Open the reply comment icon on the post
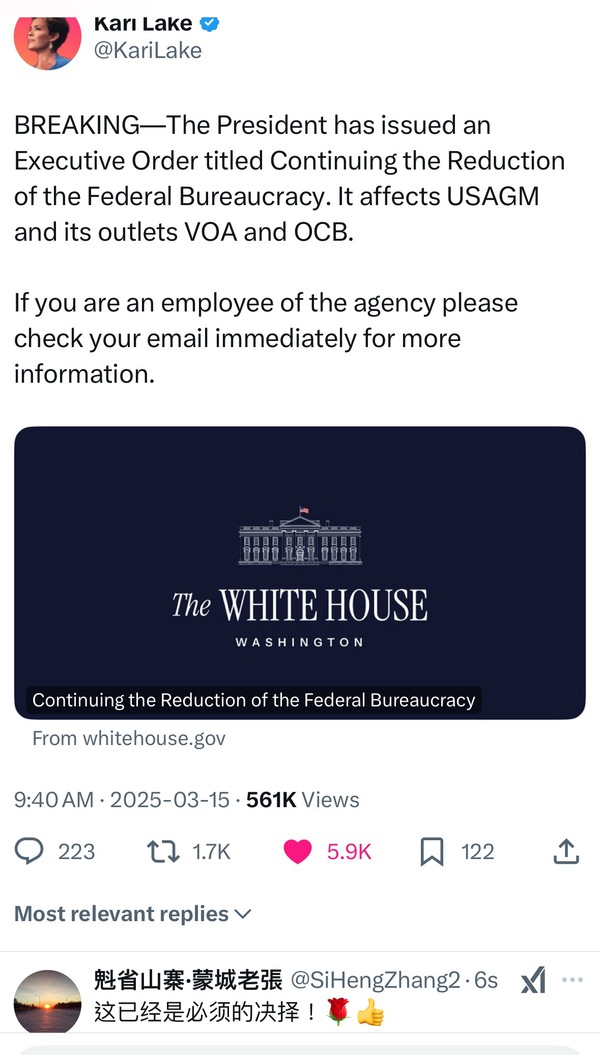The height and width of the screenshot is (1055, 600). pos(31,851)
